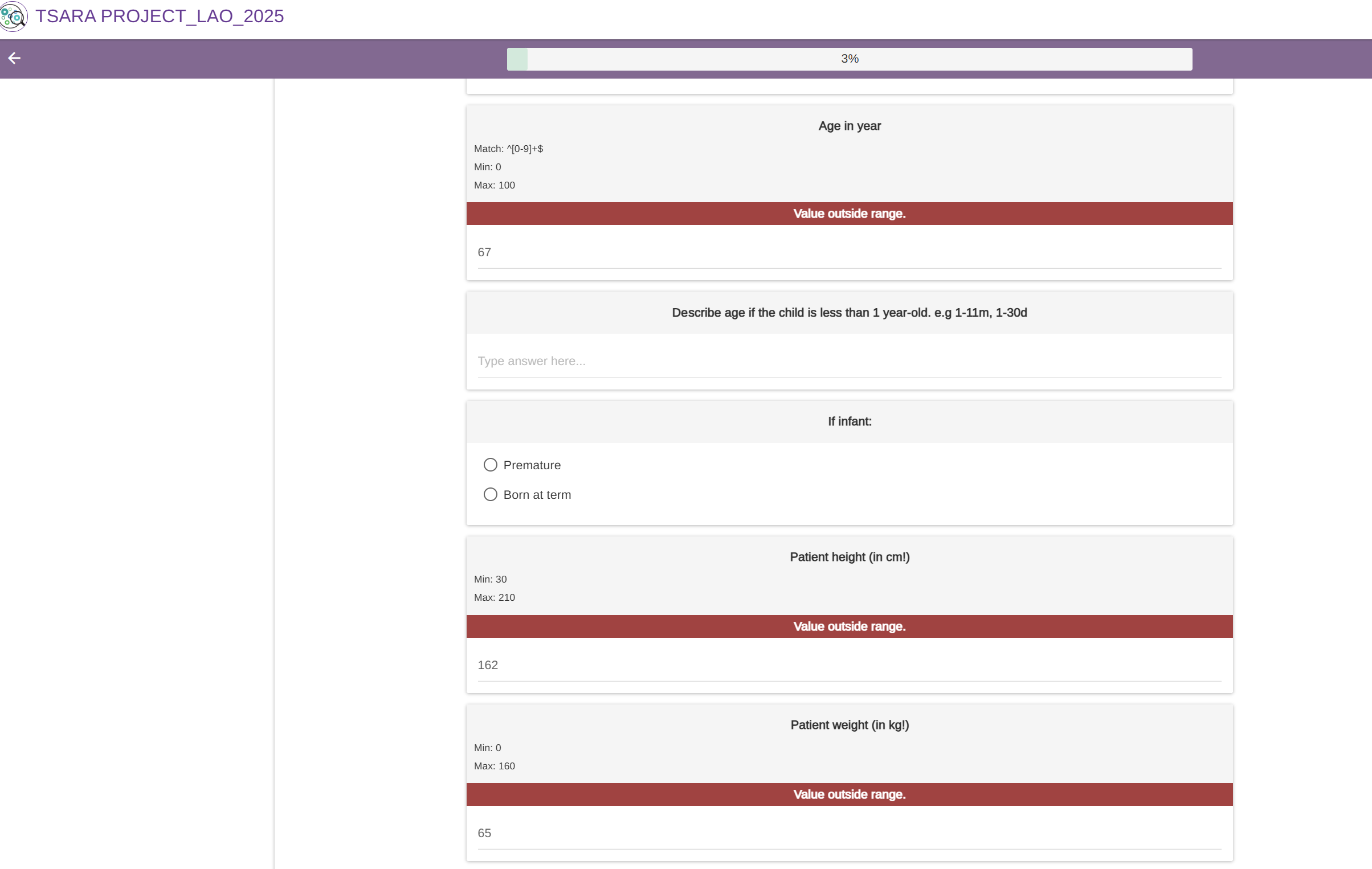Click the height Value outside range banner
This screenshot has height=869, width=1372.
tap(849, 626)
